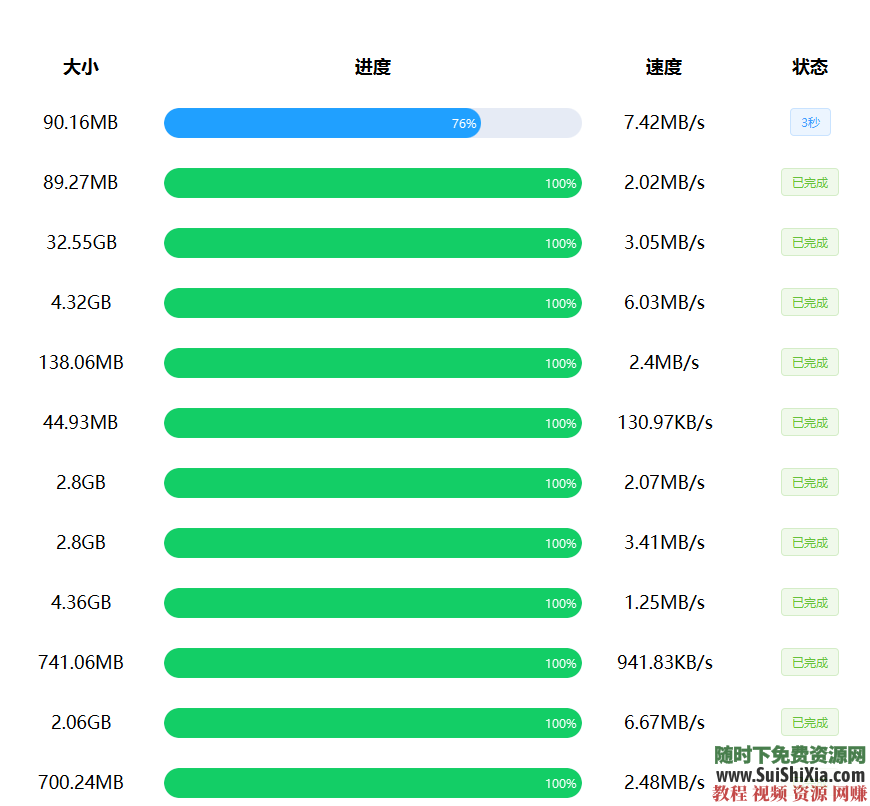Click the green progress bar of the 138.06MB row
This screenshot has height=806, width=870.
pos(372,363)
